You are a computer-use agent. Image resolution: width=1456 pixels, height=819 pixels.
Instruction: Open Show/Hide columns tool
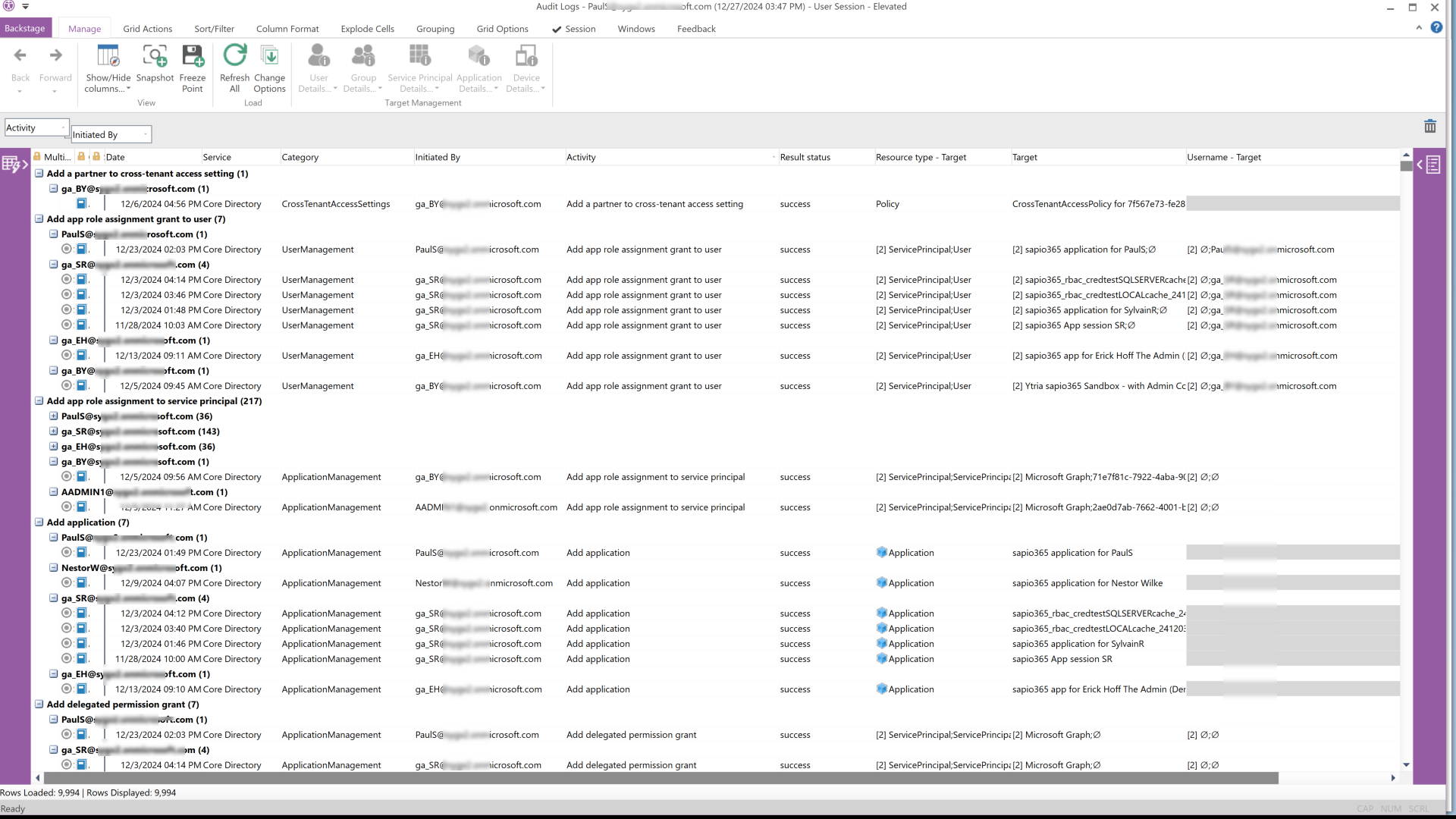(108, 57)
